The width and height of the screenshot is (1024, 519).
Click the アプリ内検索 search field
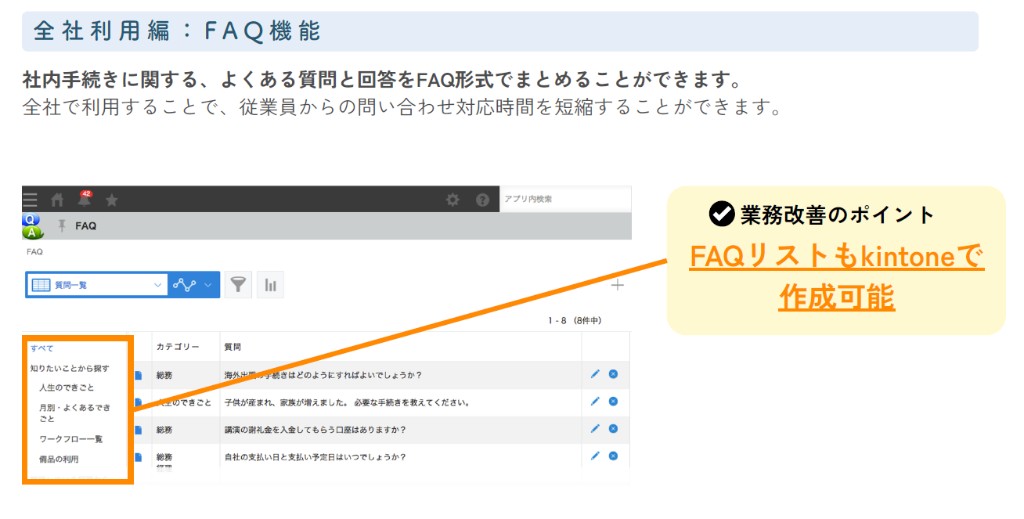coord(566,199)
